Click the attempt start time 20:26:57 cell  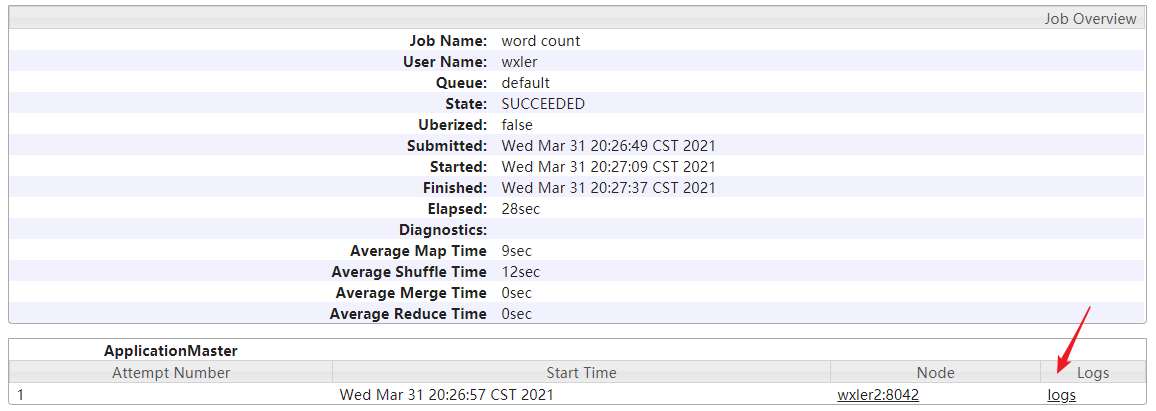click(446, 395)
